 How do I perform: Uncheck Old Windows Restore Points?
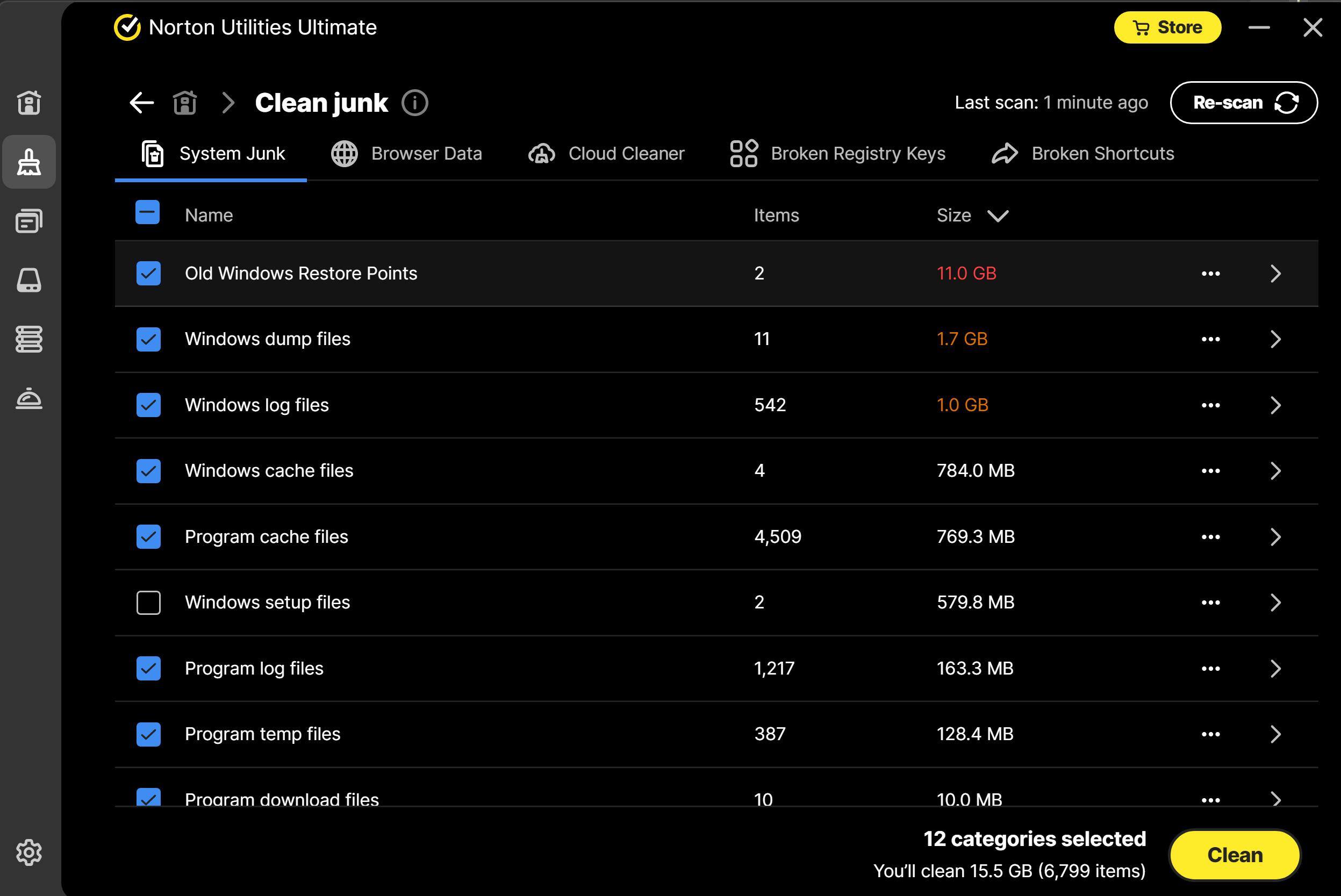148,273
